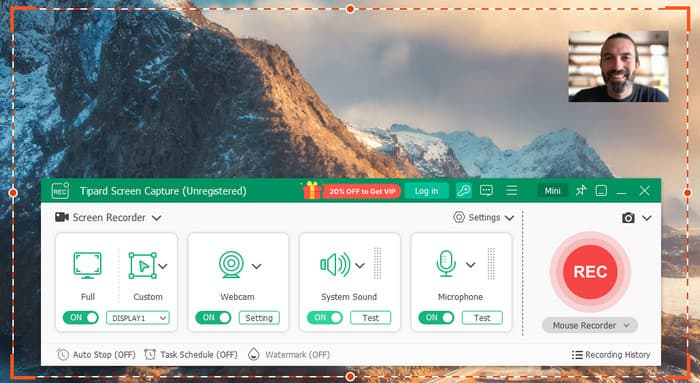Expand the Custom region dropdown arrow
This screenshot has height=383, width=700.
coord(163,266)
